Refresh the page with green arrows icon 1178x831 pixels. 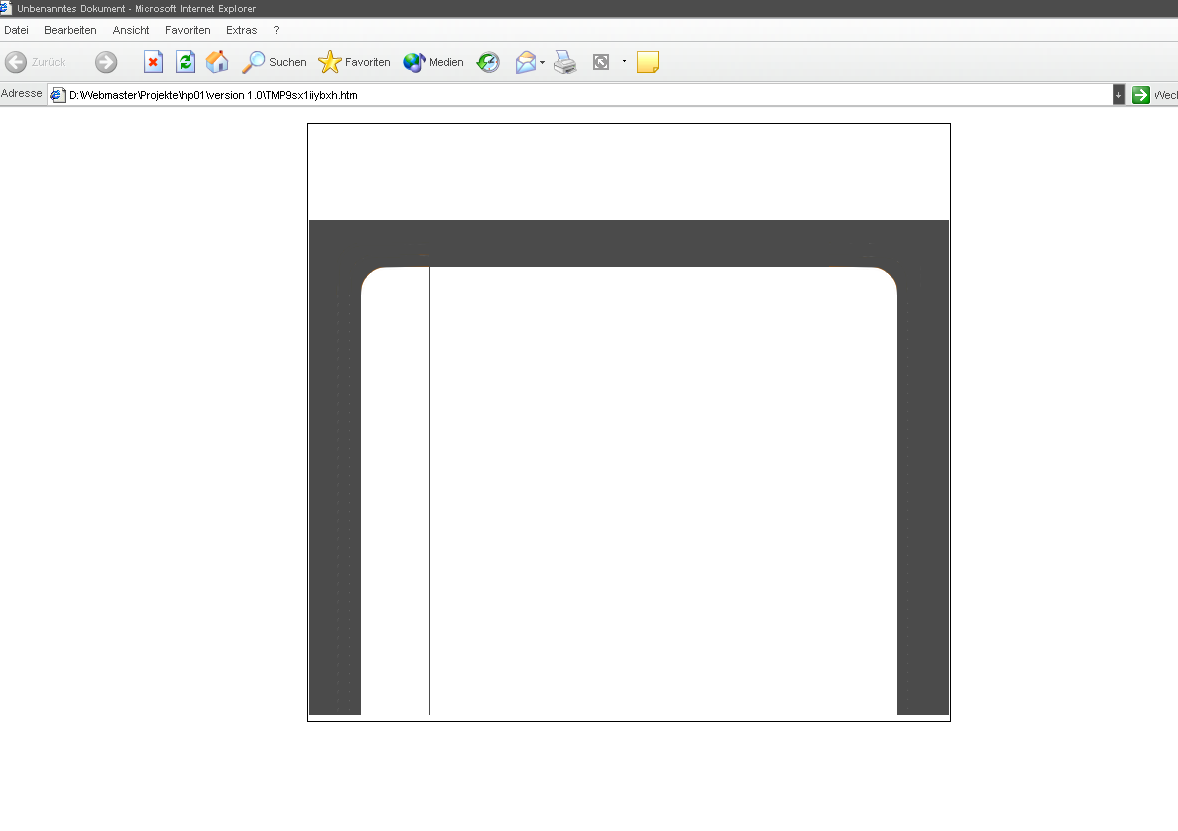(x=185, y=62)
